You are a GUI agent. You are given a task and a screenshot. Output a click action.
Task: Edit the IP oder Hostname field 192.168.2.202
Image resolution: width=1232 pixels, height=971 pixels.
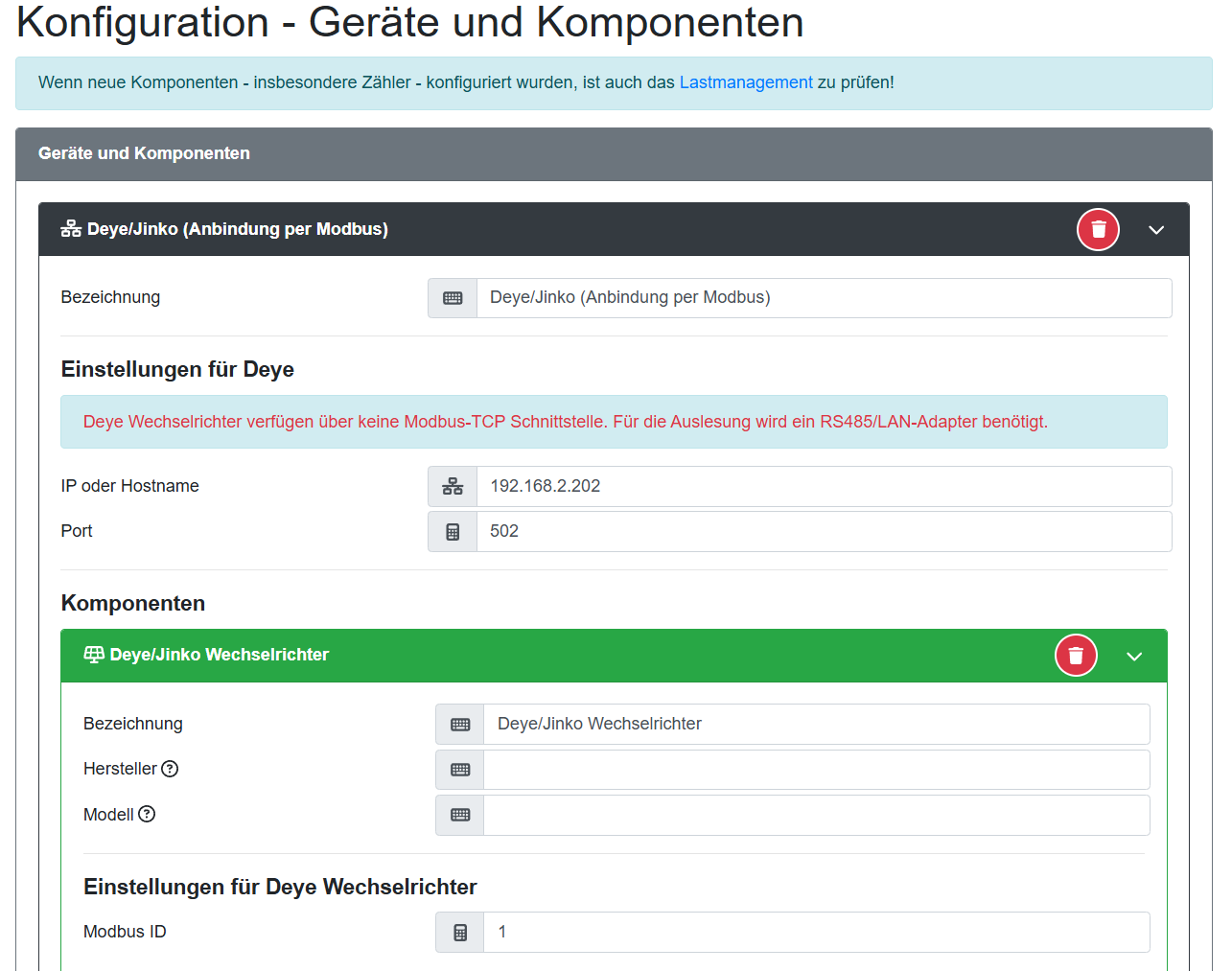click(x=824, y=486)
